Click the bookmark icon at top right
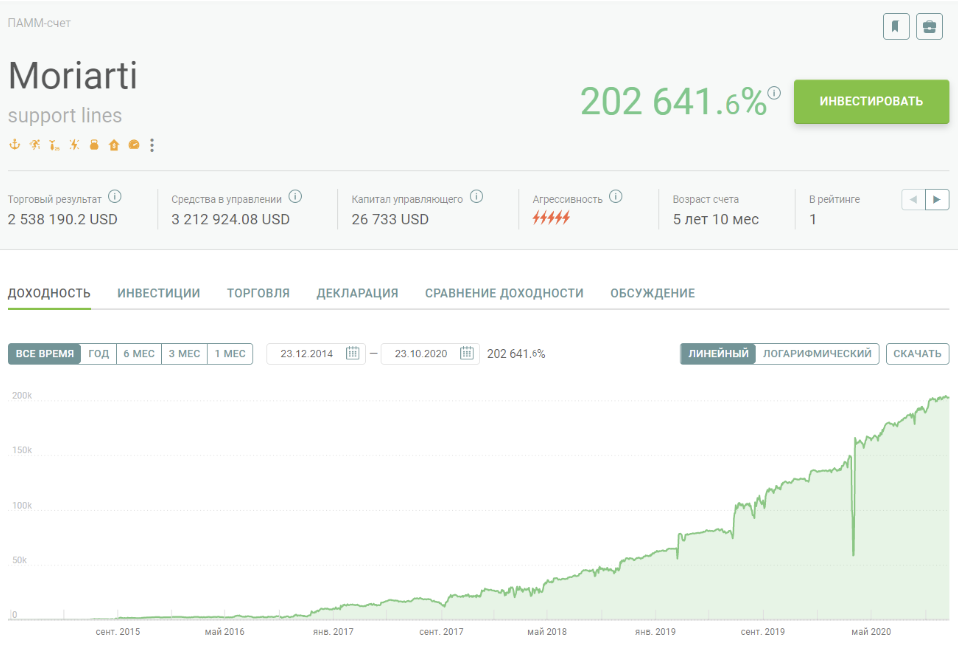 click(x=896, y=26)
